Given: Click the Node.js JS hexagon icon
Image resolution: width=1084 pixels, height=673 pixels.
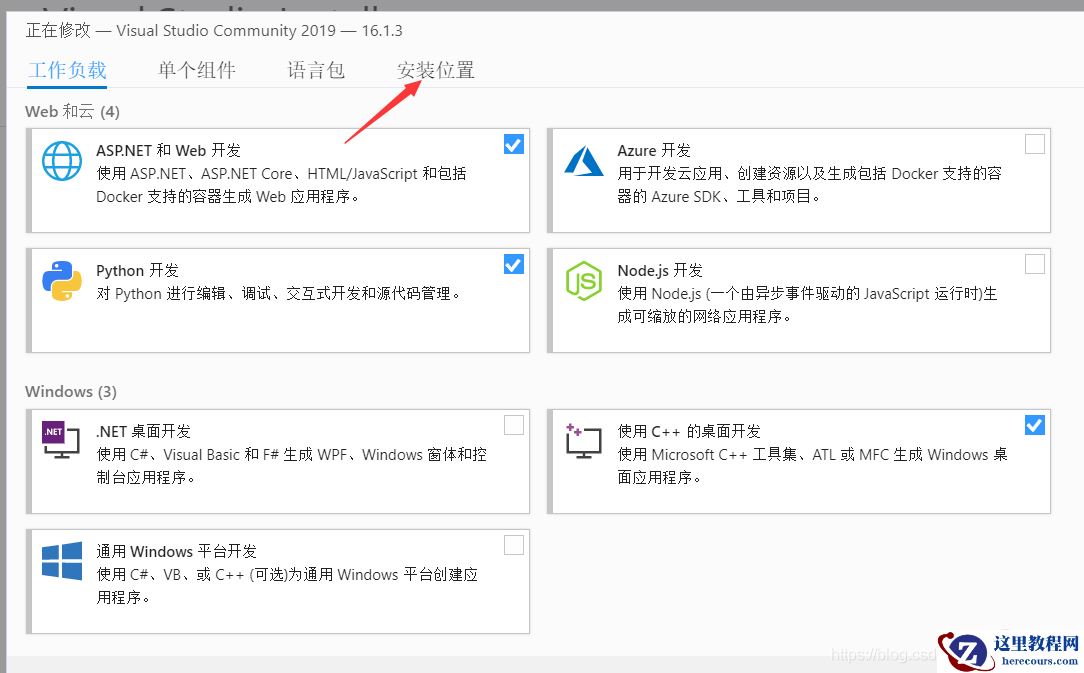Looking at the screenshot, I should [583, 281].
